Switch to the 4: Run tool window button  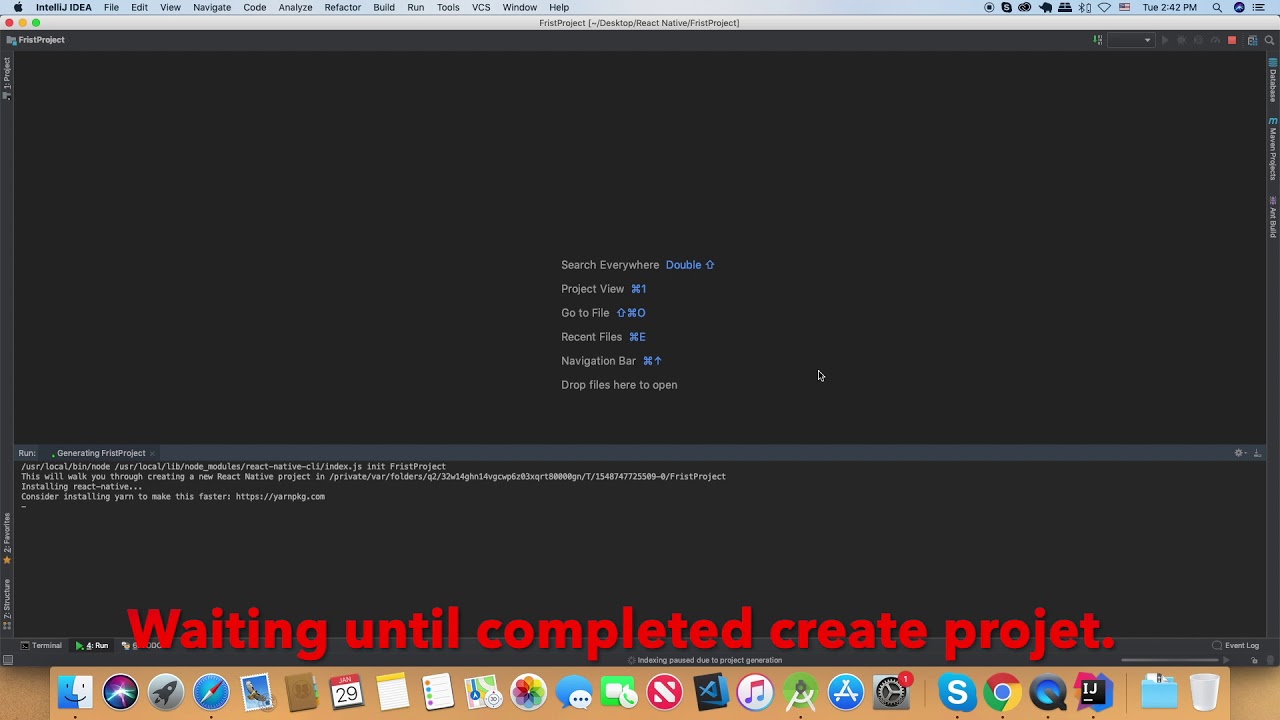pyautogui.click(x=92, y=646)
